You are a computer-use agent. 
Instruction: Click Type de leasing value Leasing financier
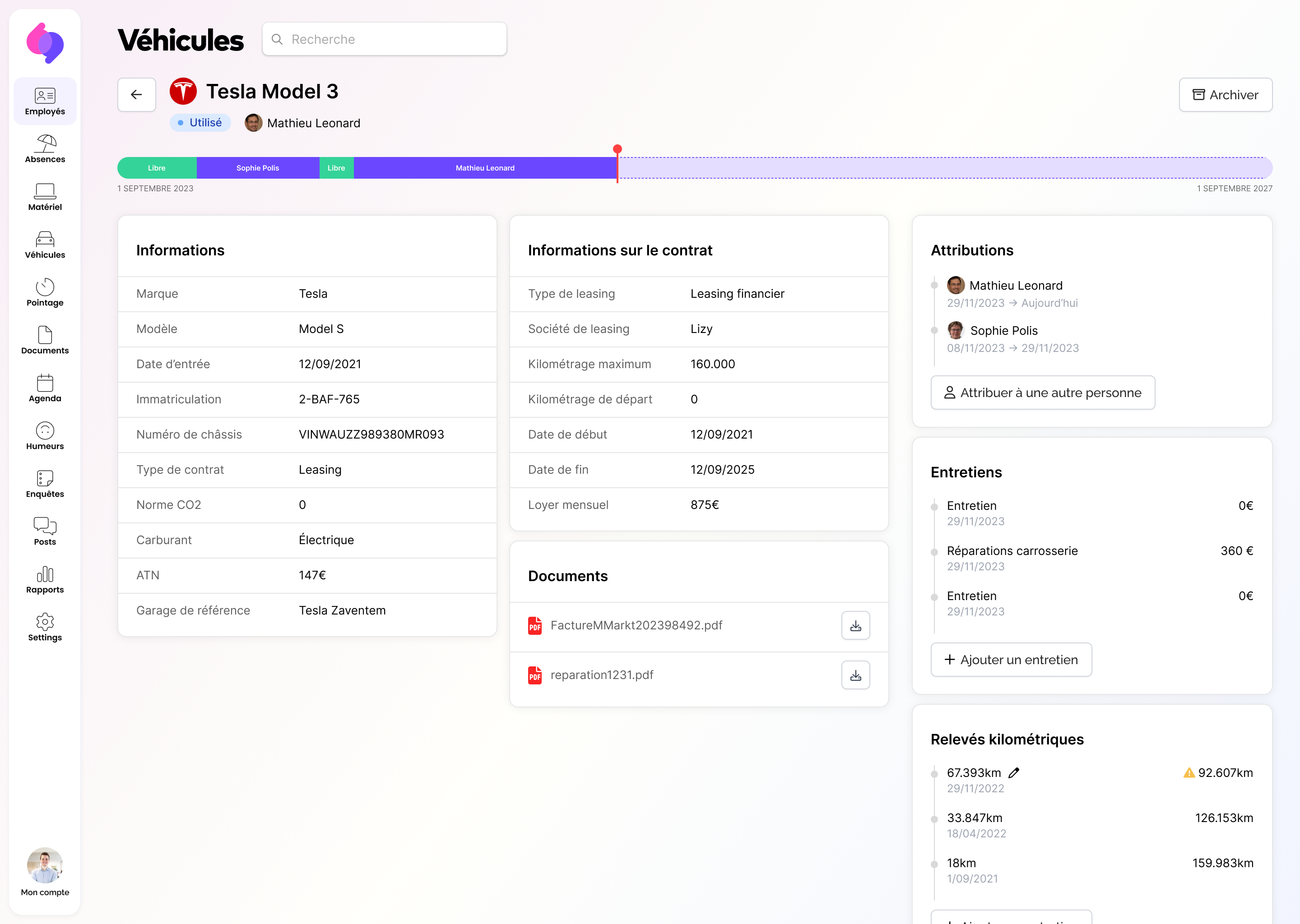[737, 294]
